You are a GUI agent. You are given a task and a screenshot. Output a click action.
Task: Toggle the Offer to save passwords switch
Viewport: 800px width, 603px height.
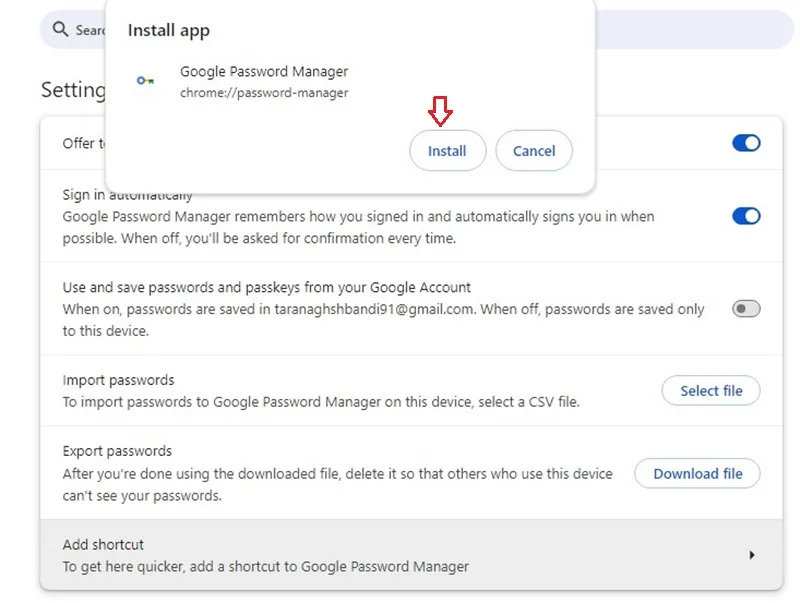point(746,143)
